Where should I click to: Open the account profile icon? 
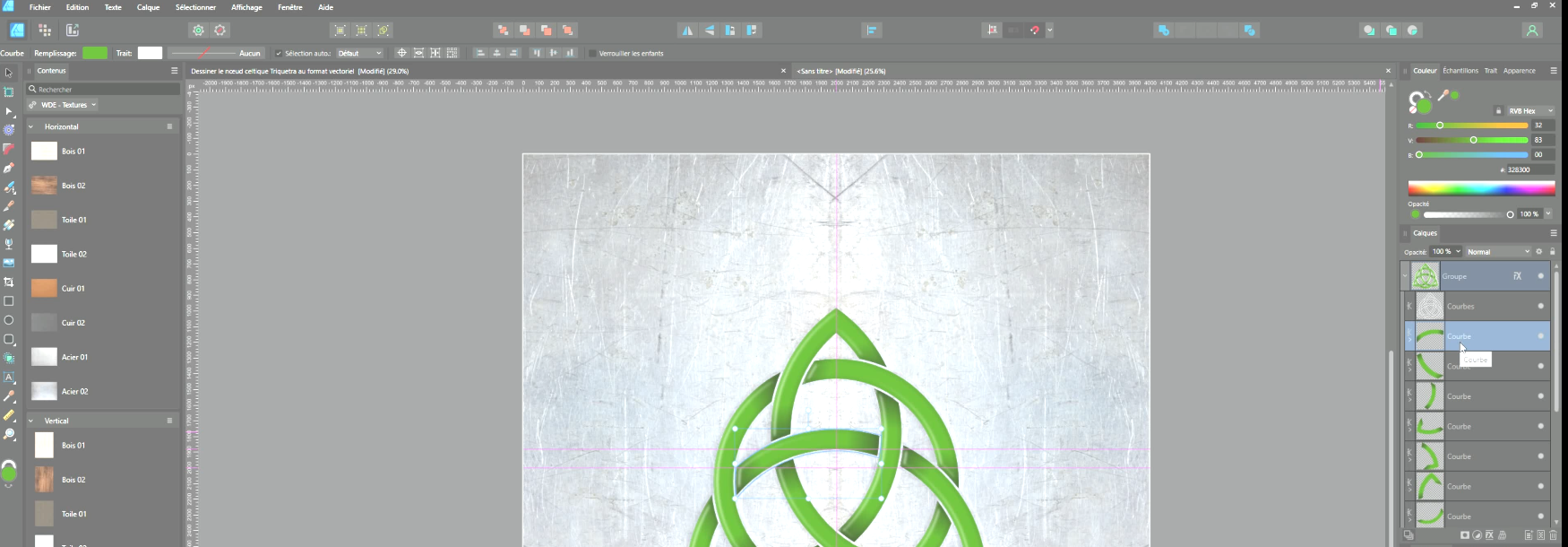[1531, 30]
